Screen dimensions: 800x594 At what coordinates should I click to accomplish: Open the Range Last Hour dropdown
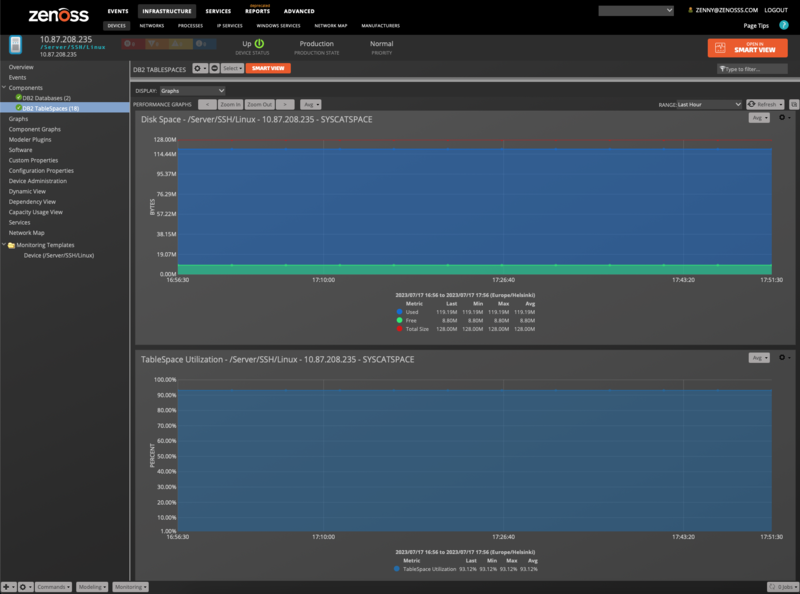click(x=709, y=104)
